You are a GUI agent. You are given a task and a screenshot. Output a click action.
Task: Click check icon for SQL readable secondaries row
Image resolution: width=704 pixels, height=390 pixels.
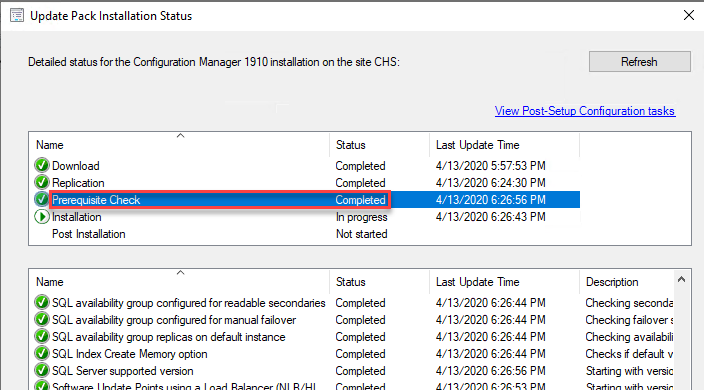click(42, 302)
